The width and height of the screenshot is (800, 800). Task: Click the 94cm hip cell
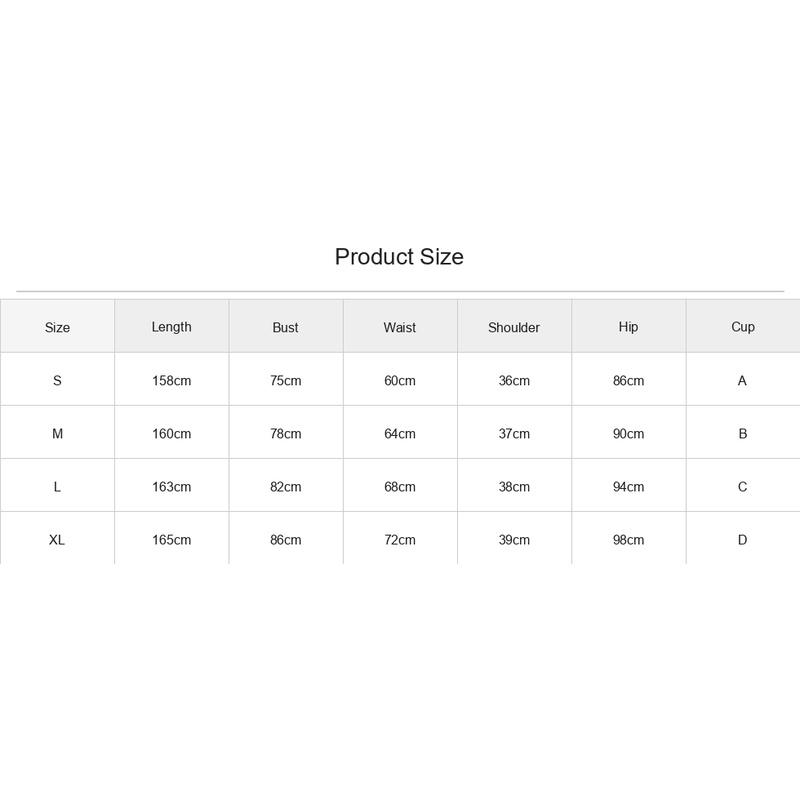pyautogui.click(x=628, y=486)
